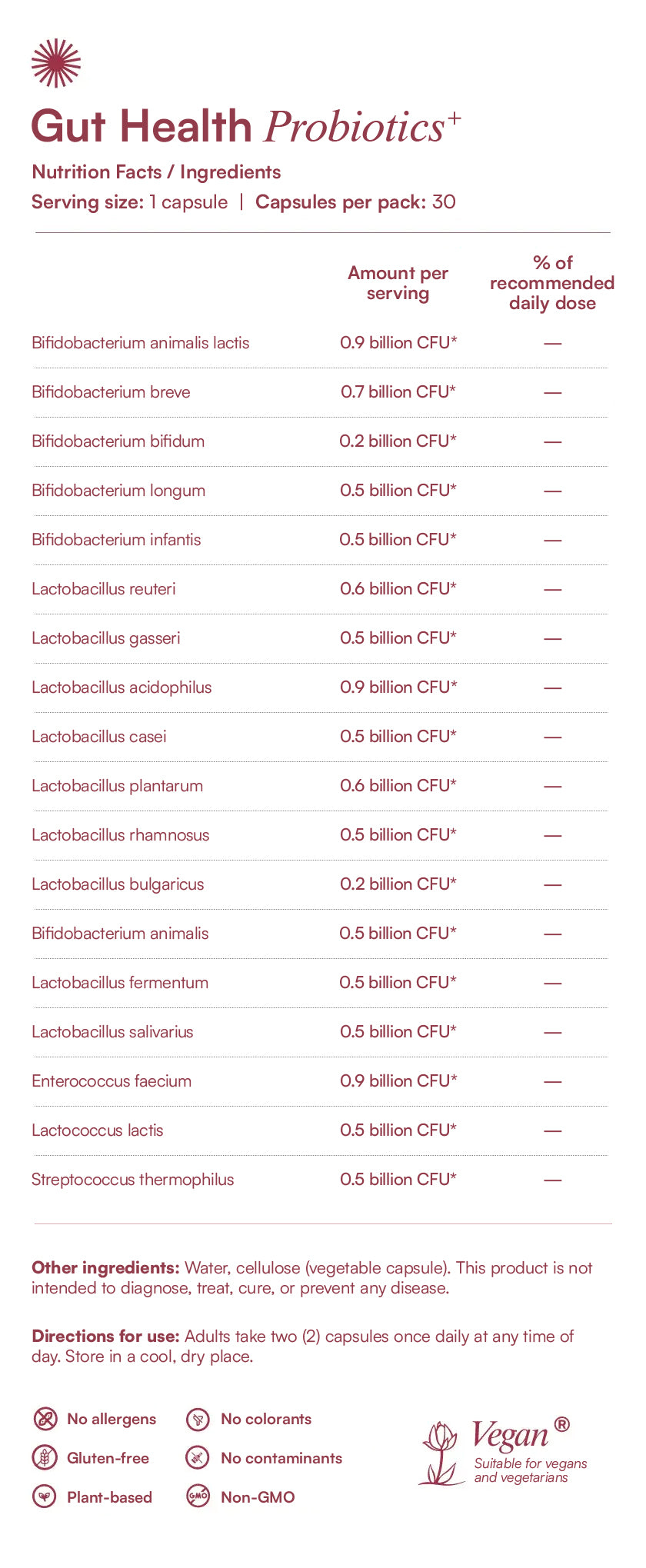646x1568 pixels.
Task: Click the Gluten-free wheat icon
Action: click(x=45, y=1457)
